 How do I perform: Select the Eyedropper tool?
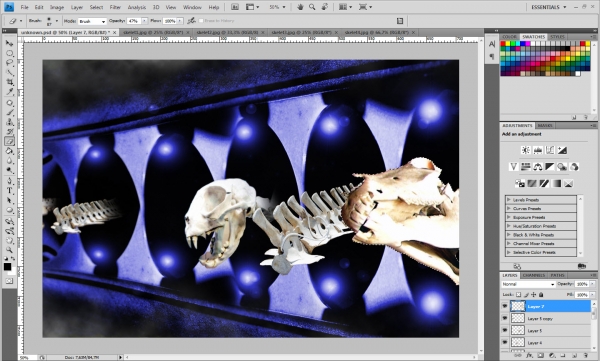coord(9,92)
